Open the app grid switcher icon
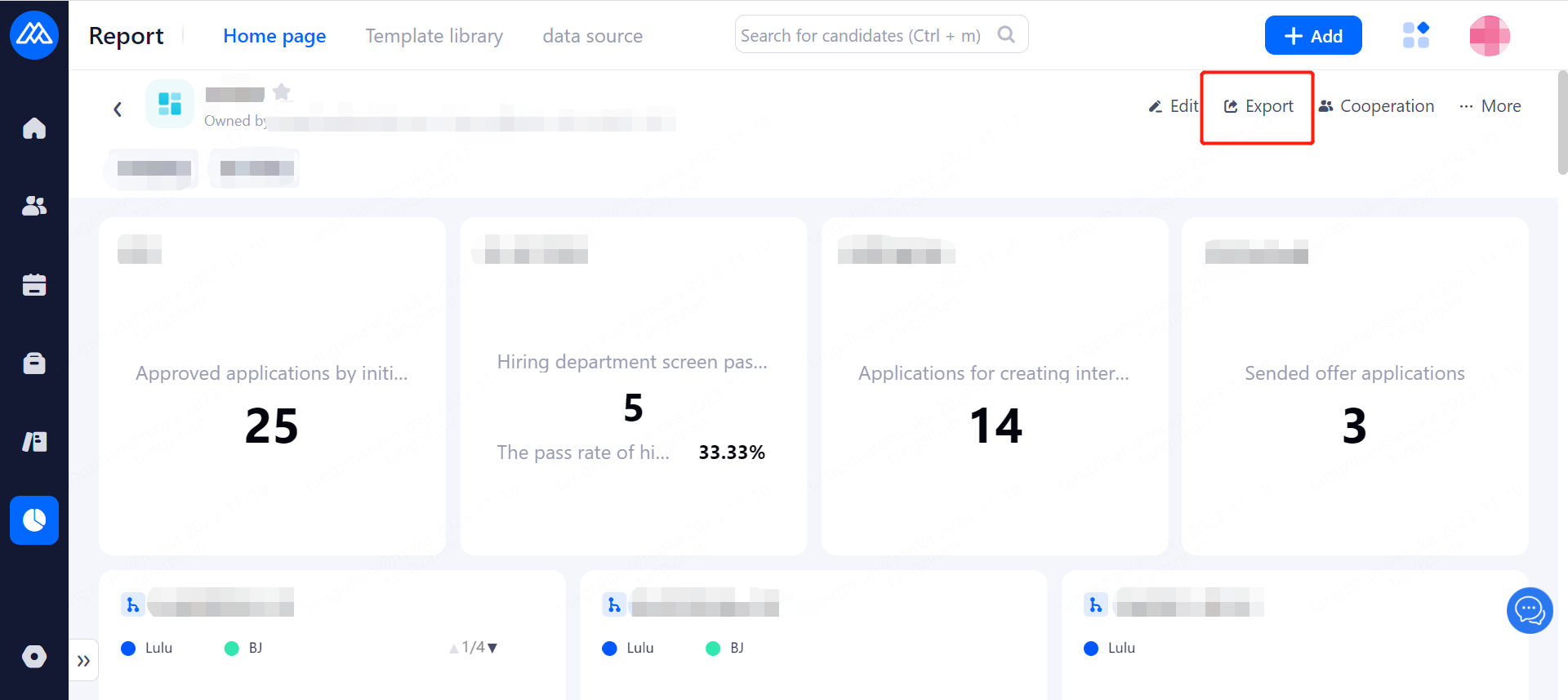This screenshot has width=1568, height=700. click(1416, 35)
